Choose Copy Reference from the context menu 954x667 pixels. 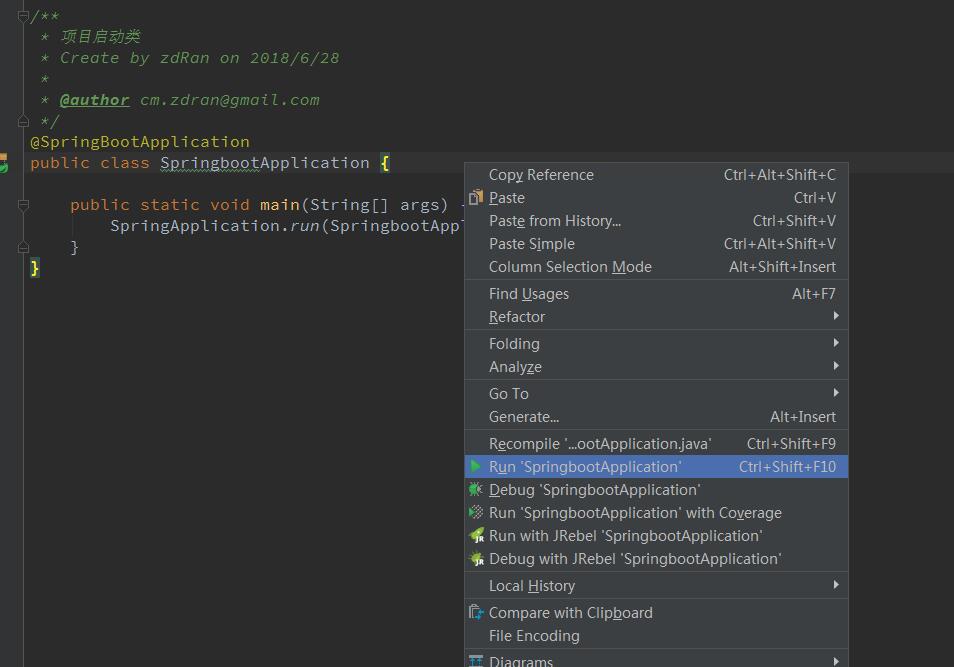[x=656, y=175]
